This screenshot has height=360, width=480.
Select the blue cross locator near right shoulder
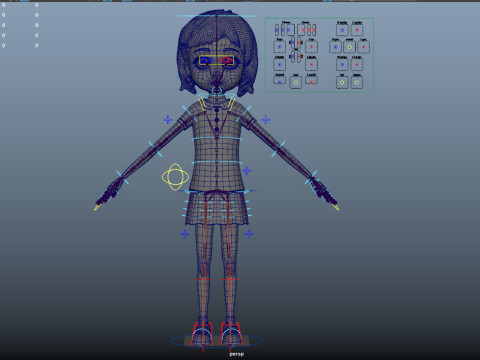265,119
